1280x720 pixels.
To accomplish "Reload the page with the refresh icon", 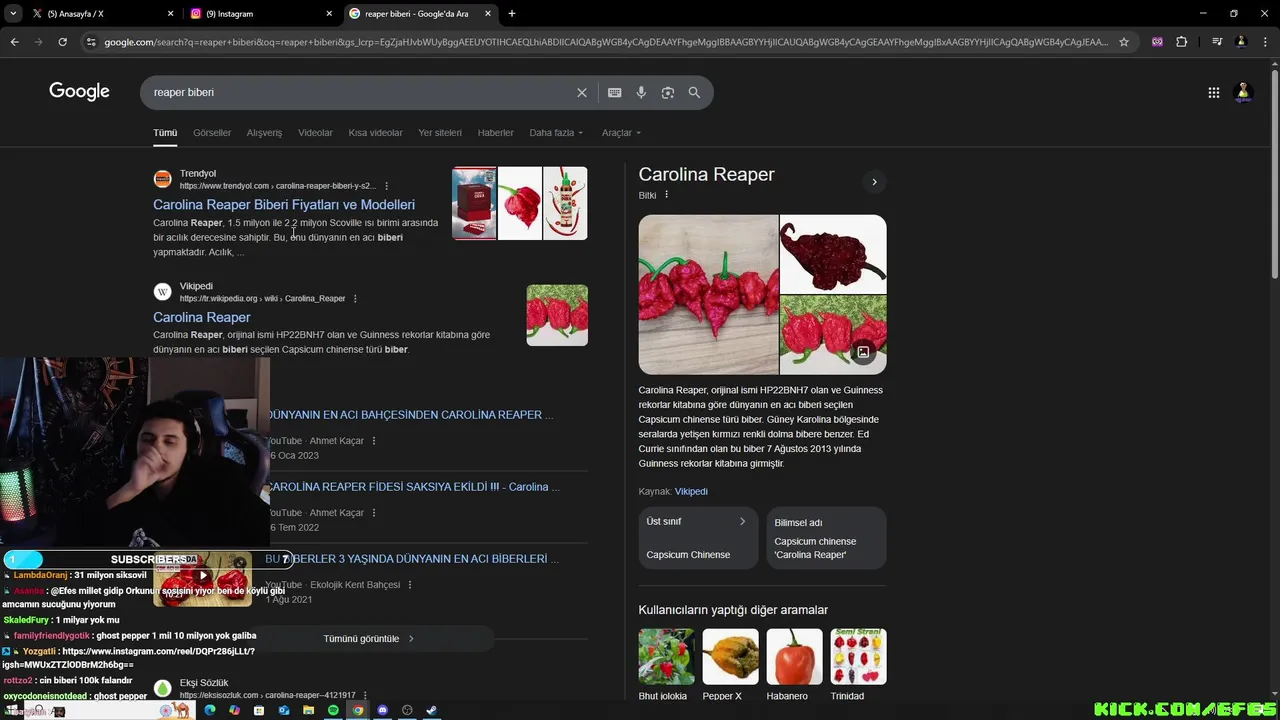I will coord(62,42).
